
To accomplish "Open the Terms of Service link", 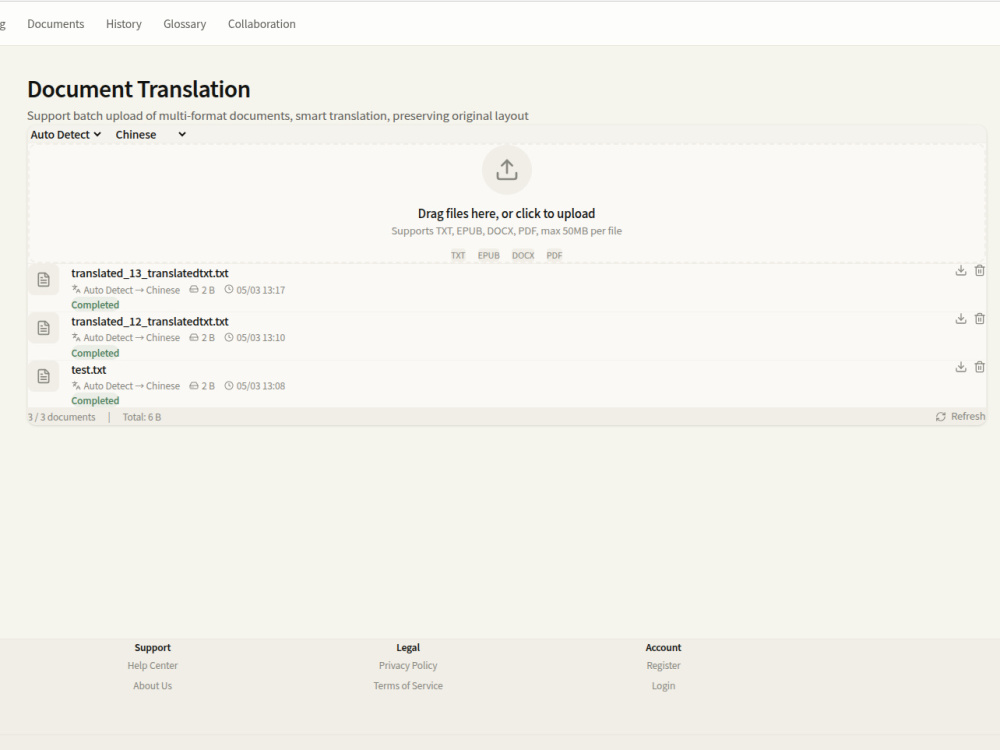I will (x=408, y=686).
